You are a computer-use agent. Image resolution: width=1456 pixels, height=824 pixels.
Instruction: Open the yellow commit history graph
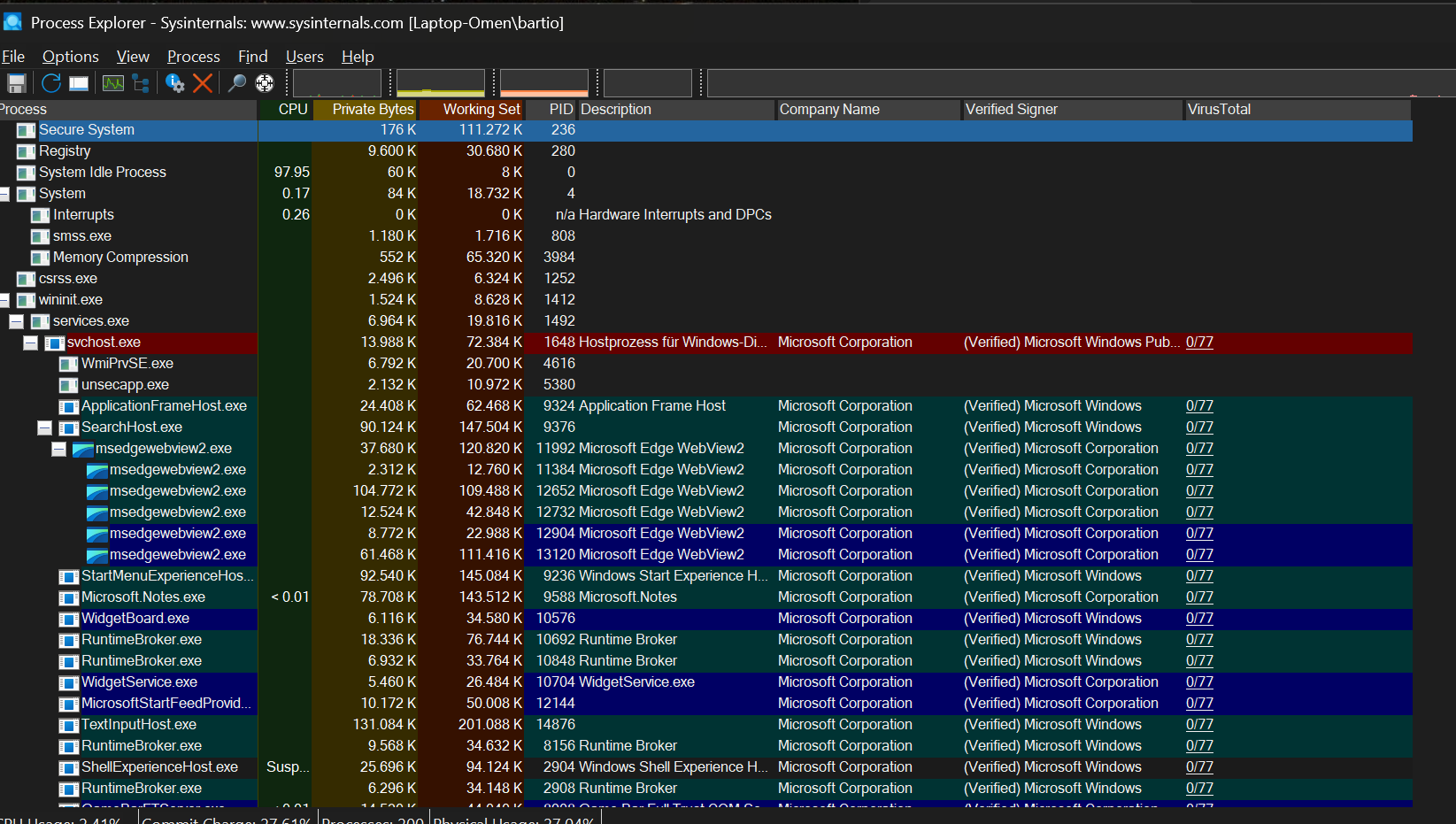pos(441,83)
